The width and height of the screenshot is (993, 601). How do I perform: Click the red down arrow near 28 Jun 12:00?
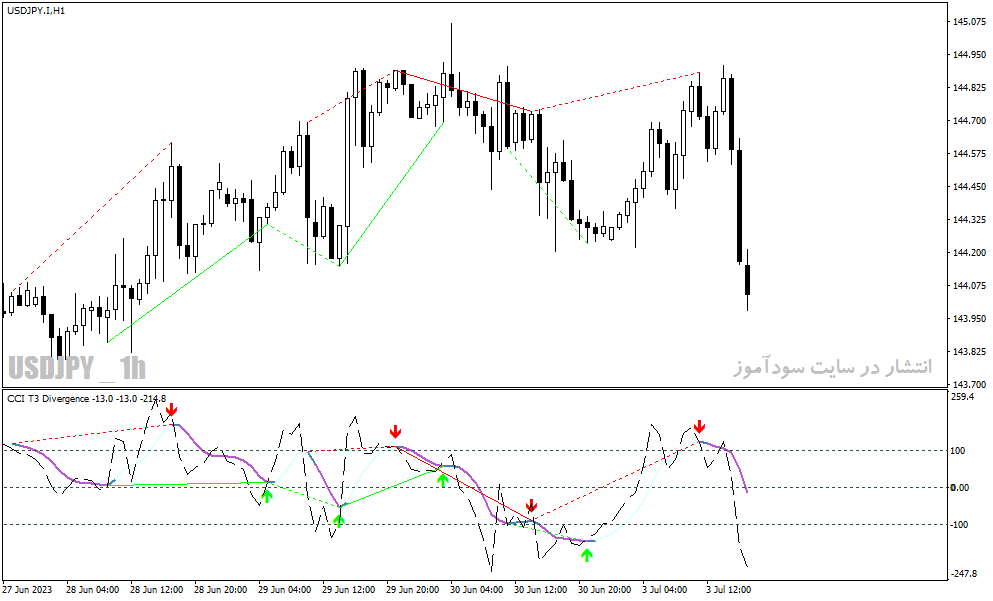[x=172, y=410]
